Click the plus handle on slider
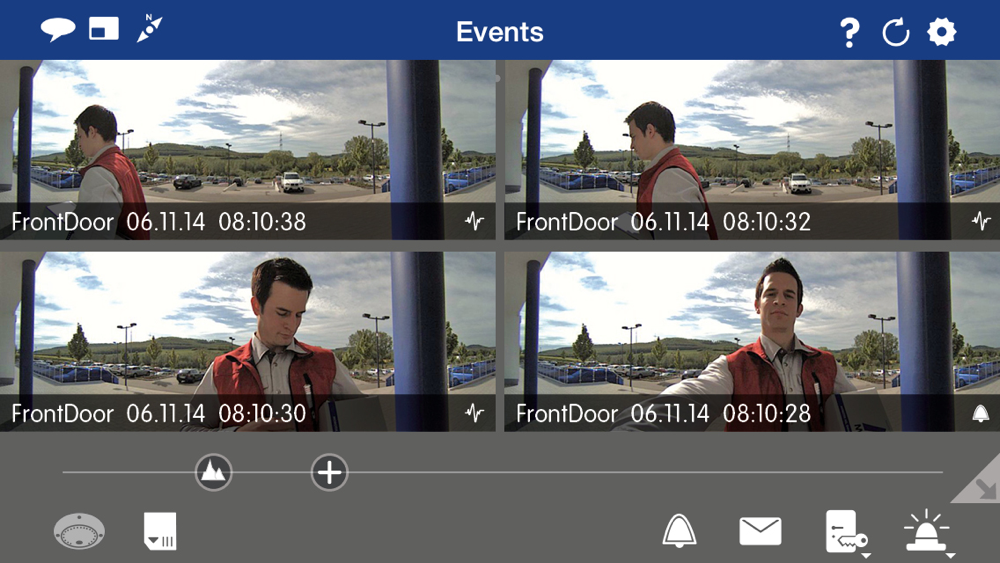 coord(329,472)
